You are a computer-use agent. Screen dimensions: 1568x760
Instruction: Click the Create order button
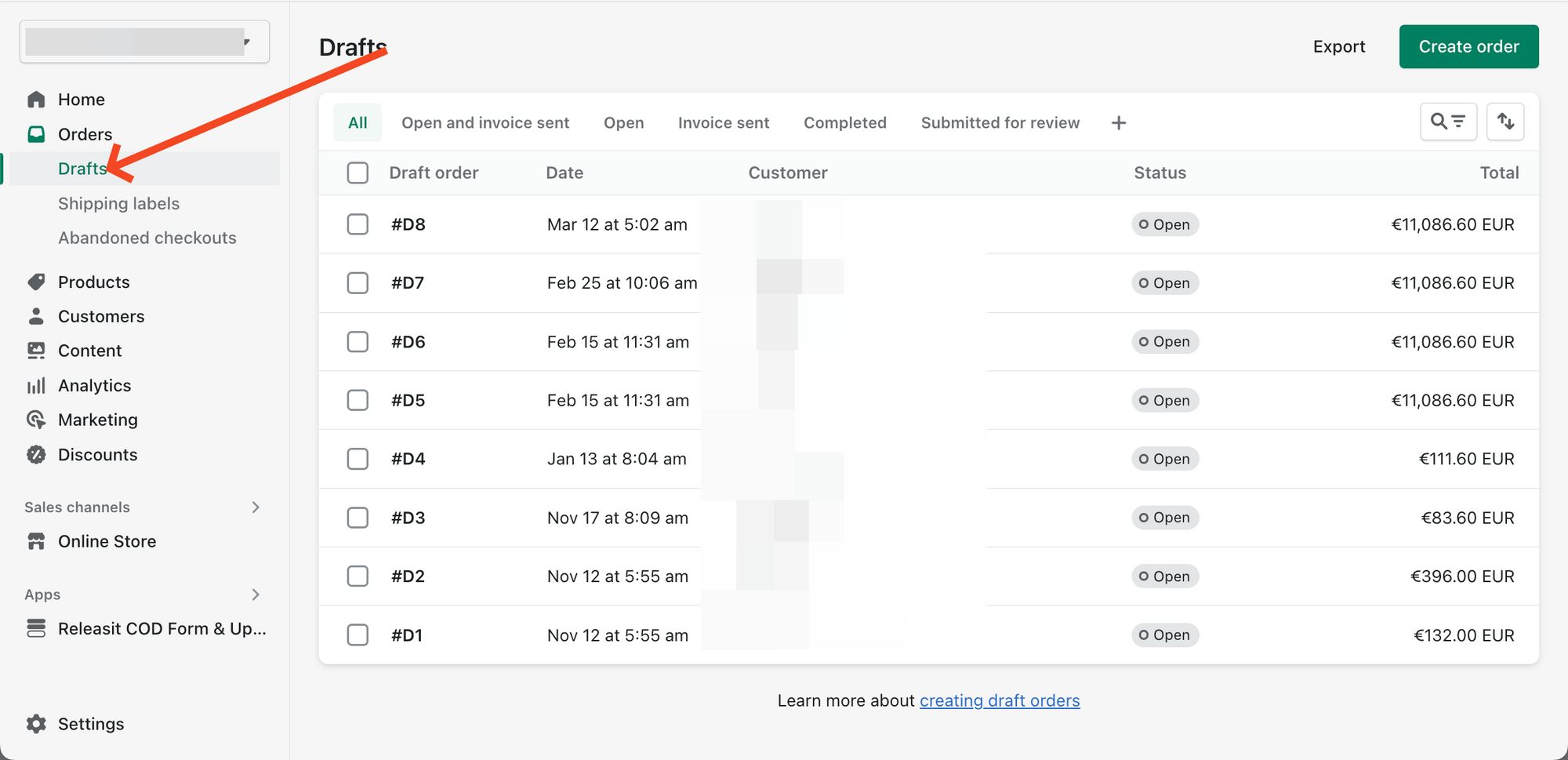pyautogui.click(x=1468, y=46)
